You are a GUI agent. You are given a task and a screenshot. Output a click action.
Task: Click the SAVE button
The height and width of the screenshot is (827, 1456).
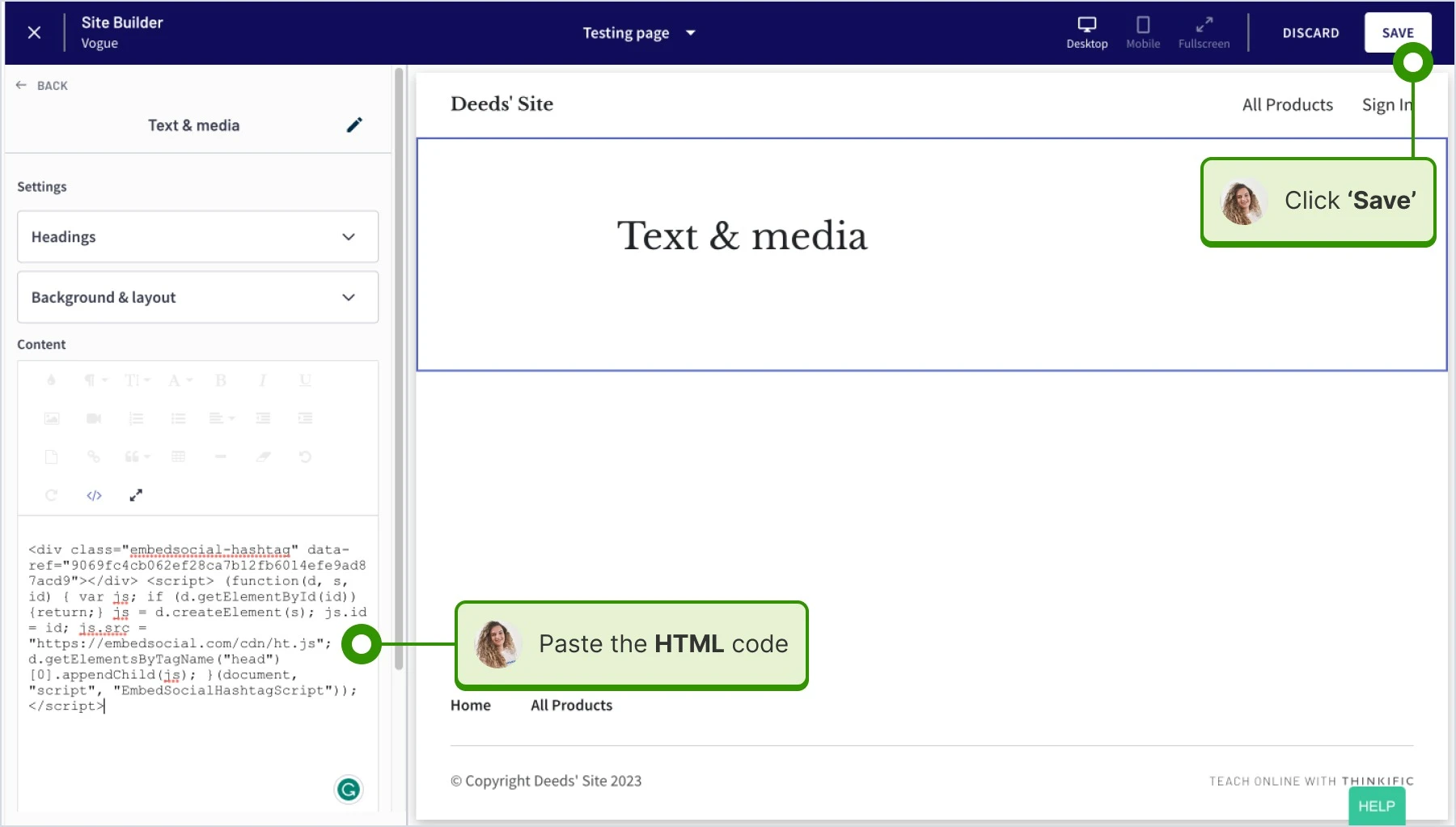point(1398,32)
